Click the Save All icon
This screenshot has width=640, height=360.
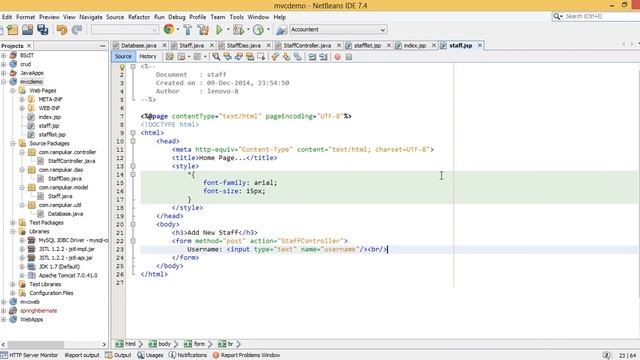pos(43,30)
